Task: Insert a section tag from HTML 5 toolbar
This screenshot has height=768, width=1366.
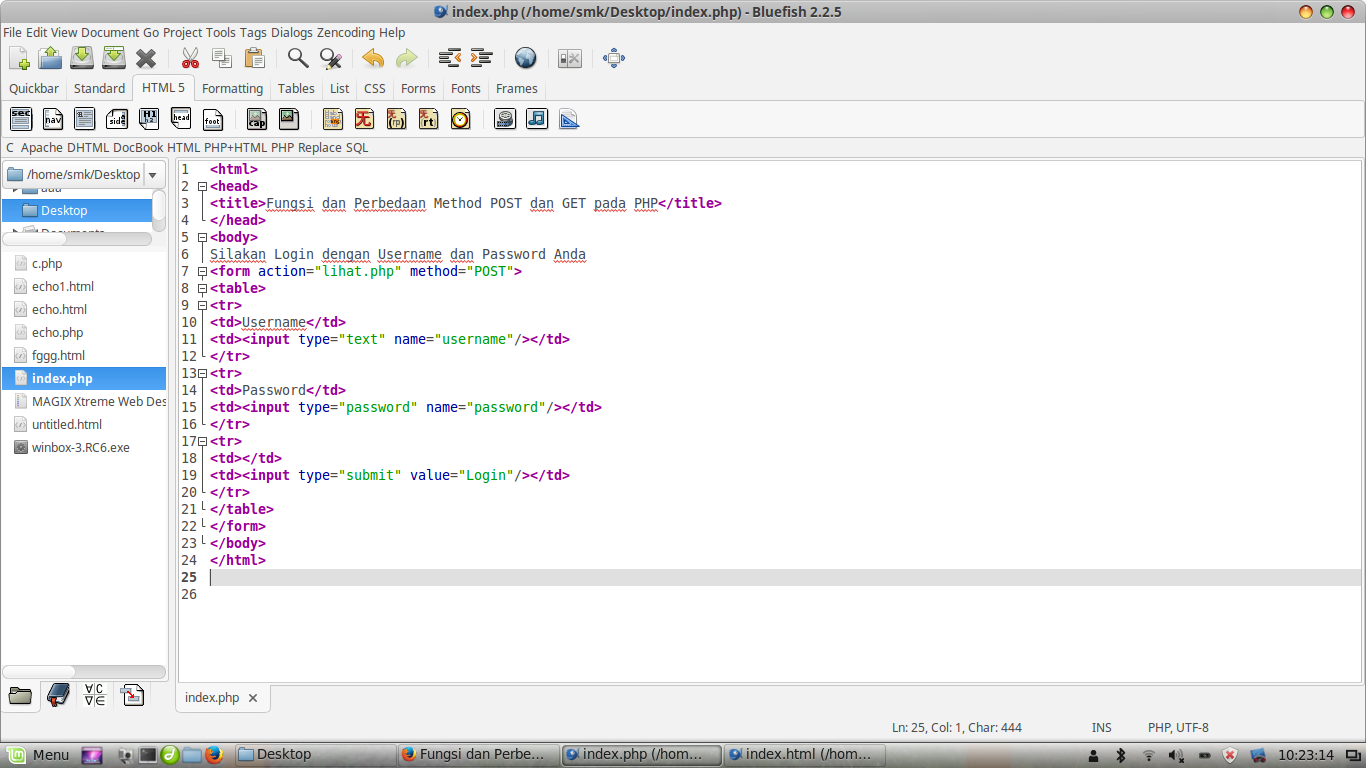Action: (21, 119)
